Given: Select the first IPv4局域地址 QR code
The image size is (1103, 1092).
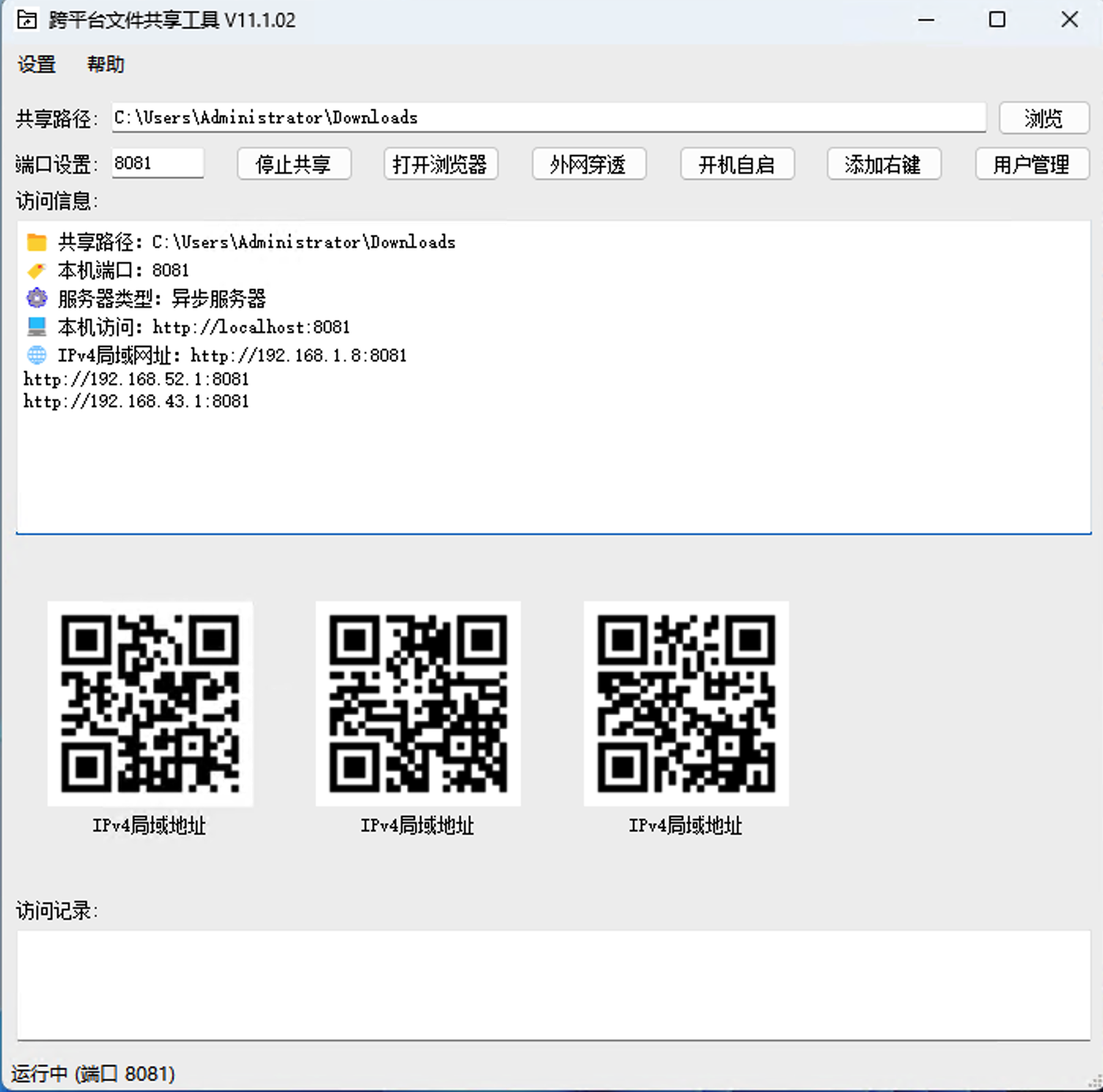Looking at the screenshot, I should click(150, 703).
